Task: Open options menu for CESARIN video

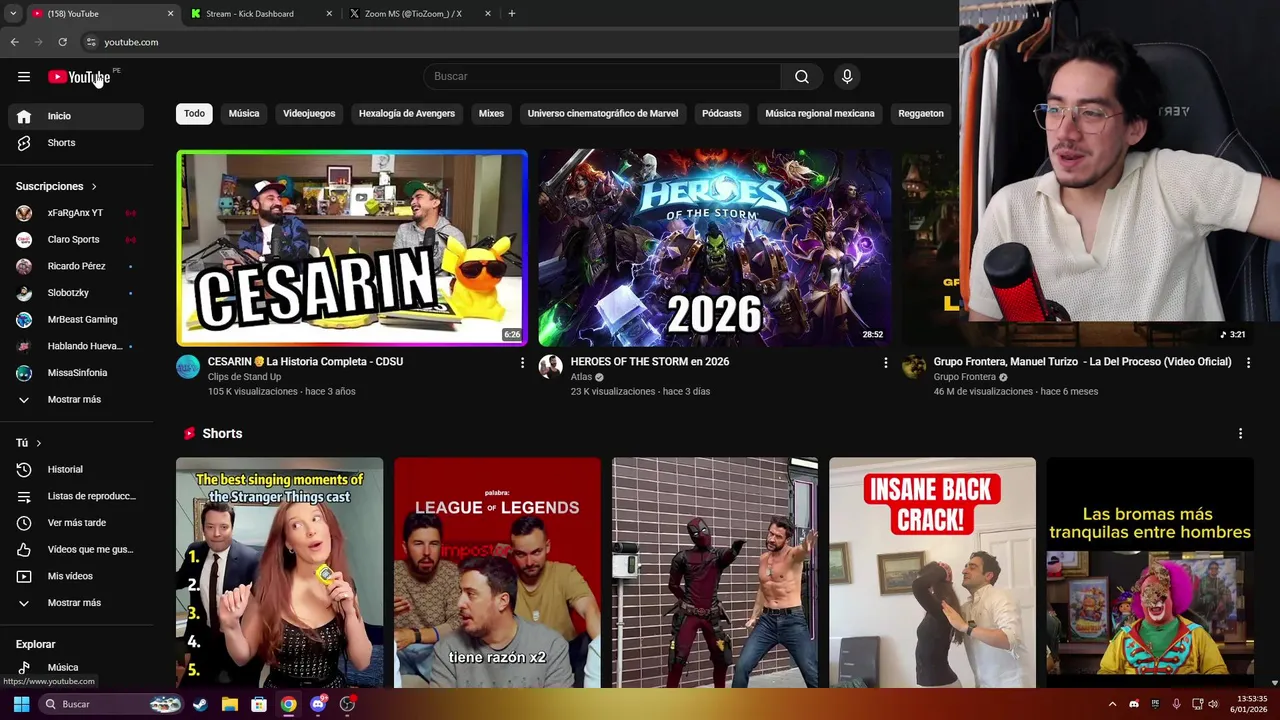Action: [x=522, y=363]
